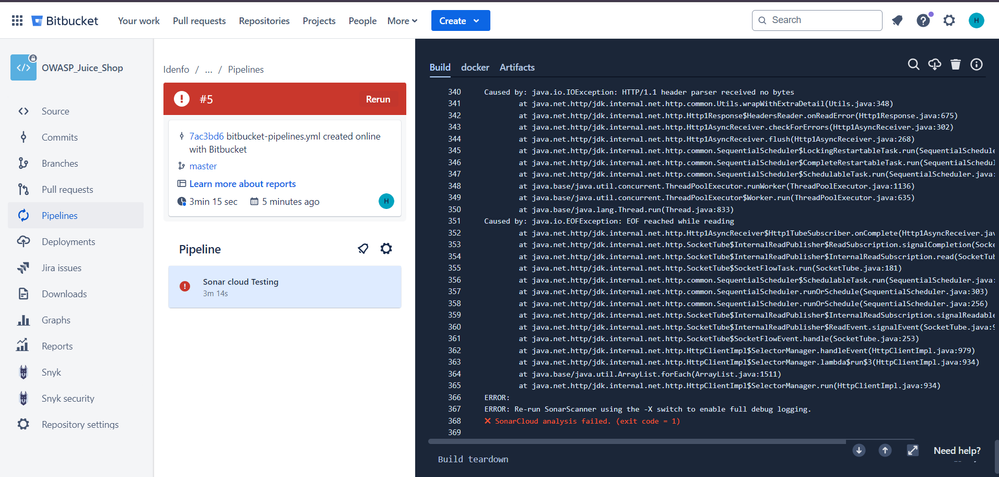Click in the Search field

pos(817,20)
